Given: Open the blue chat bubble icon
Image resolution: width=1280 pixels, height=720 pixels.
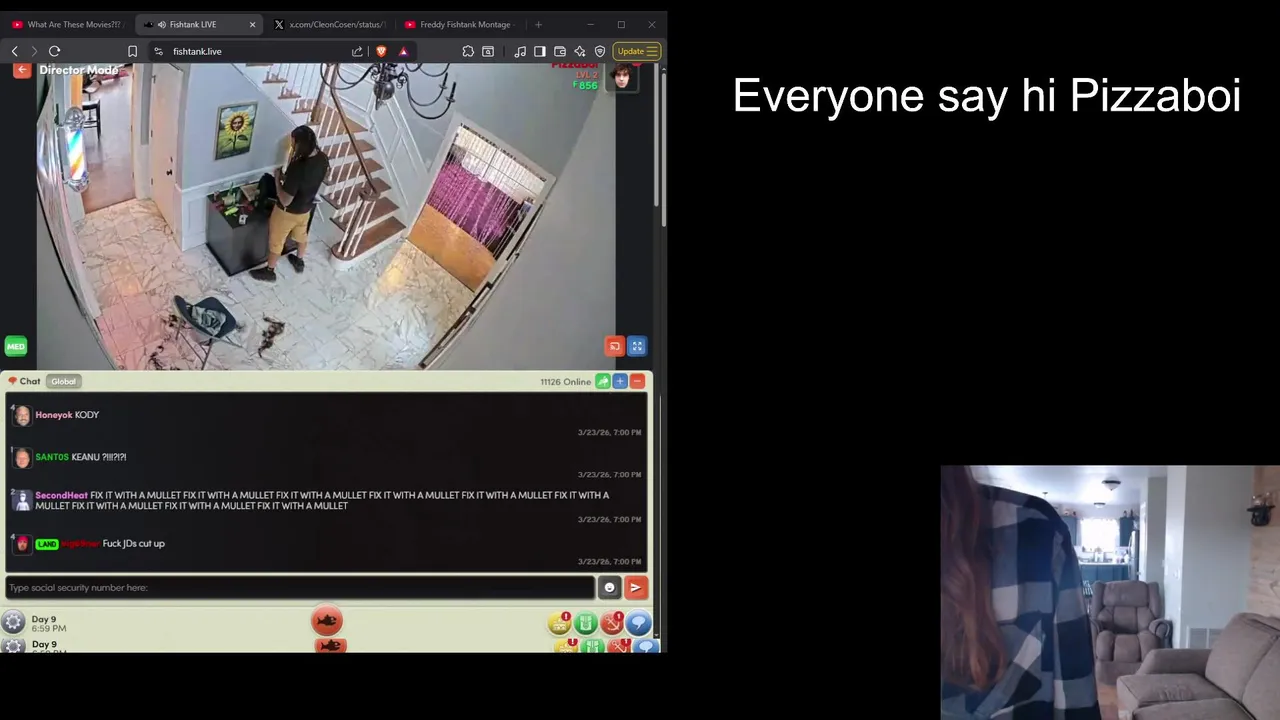Looking at the screenshot, I should click(x=638, y=624).
